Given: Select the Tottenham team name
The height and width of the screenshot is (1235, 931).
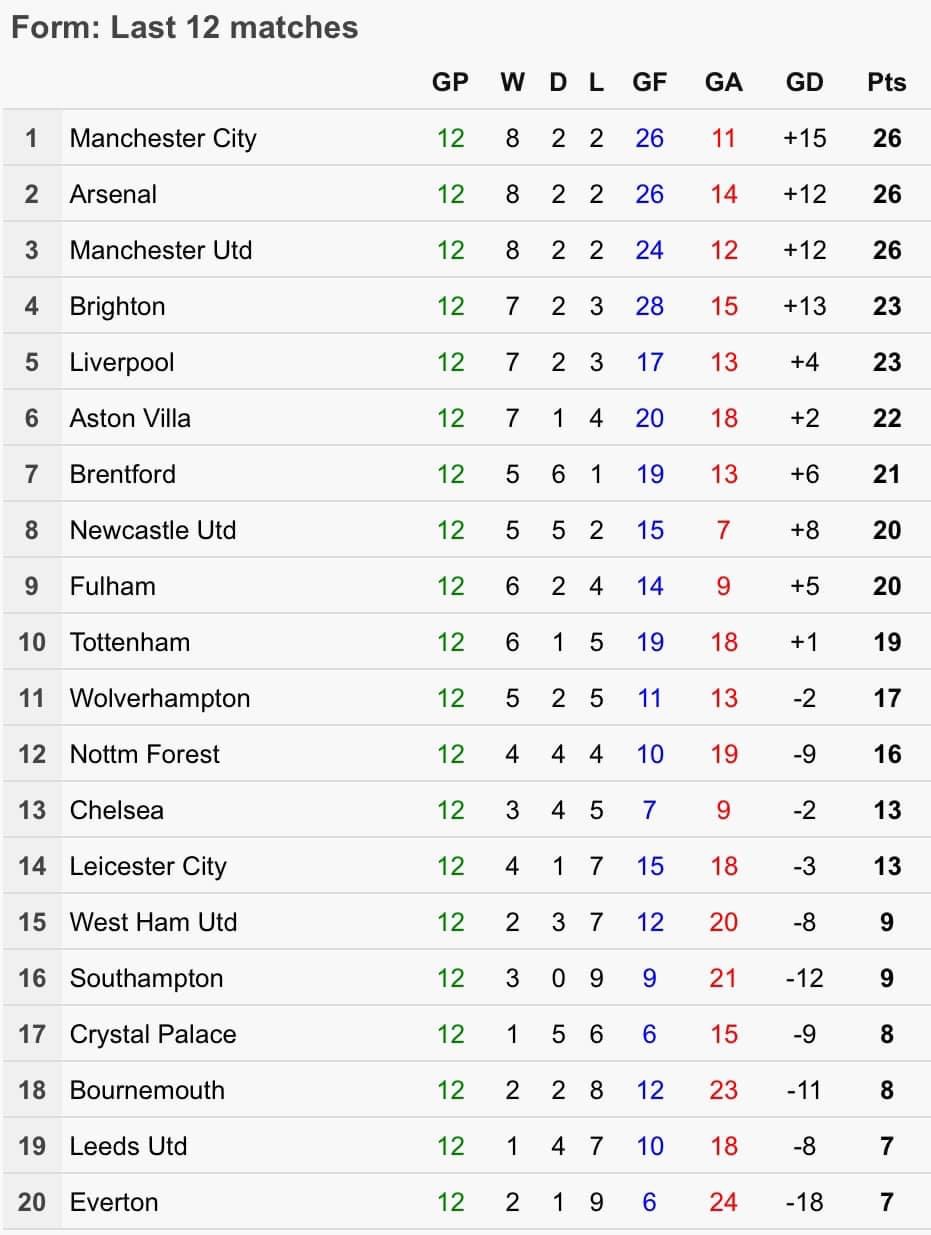Looking at the screenshot, I should coord(129,642).
